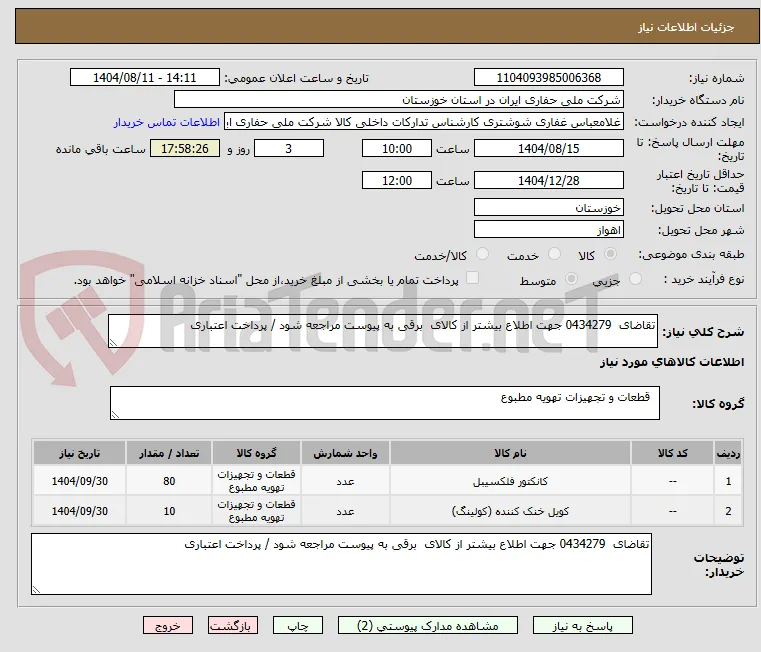Click the delivery city field اهواز

pyautogui.click(x=548, y=230)
